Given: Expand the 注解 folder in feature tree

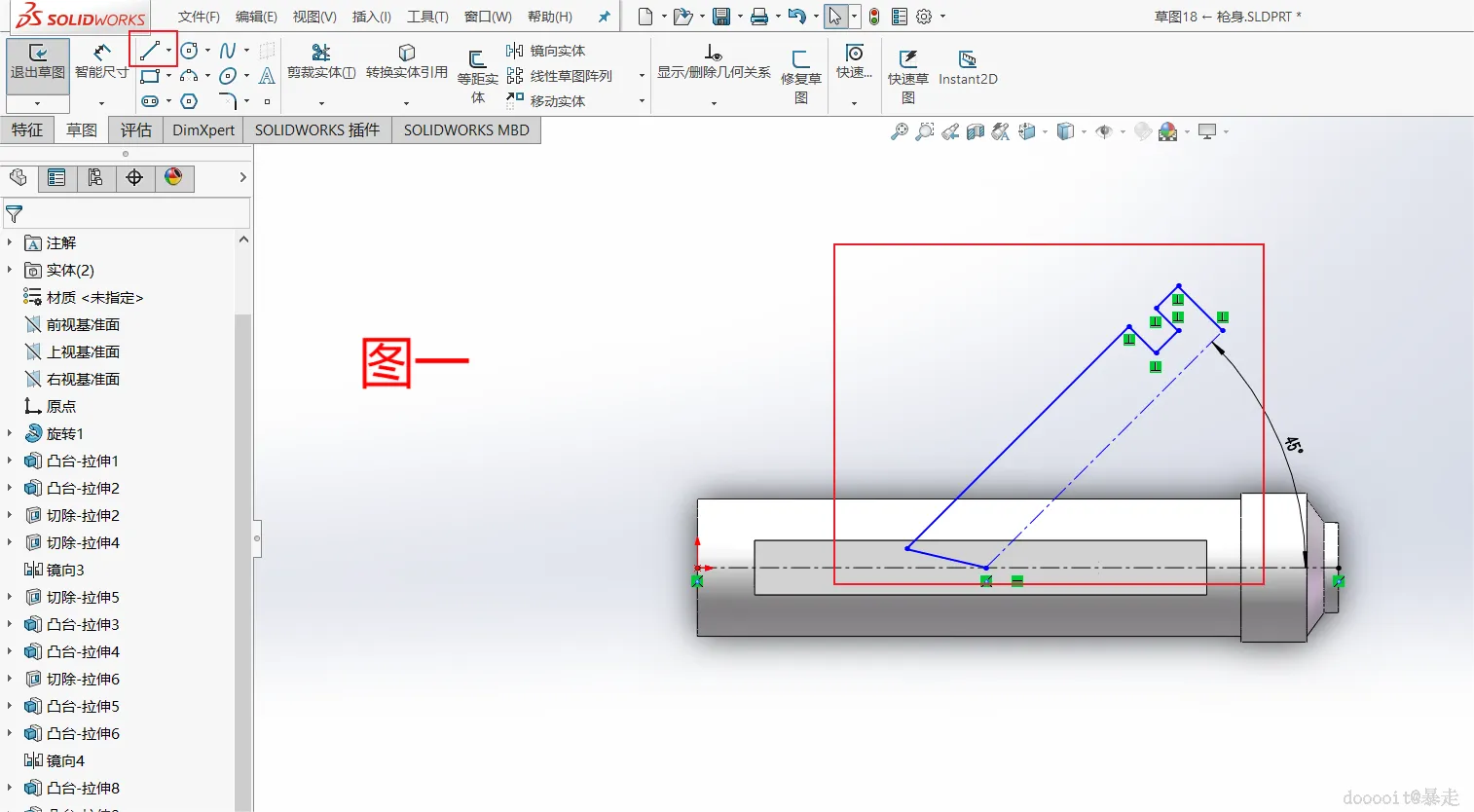Looking at the screenshot, I should [x=10, y=242].
